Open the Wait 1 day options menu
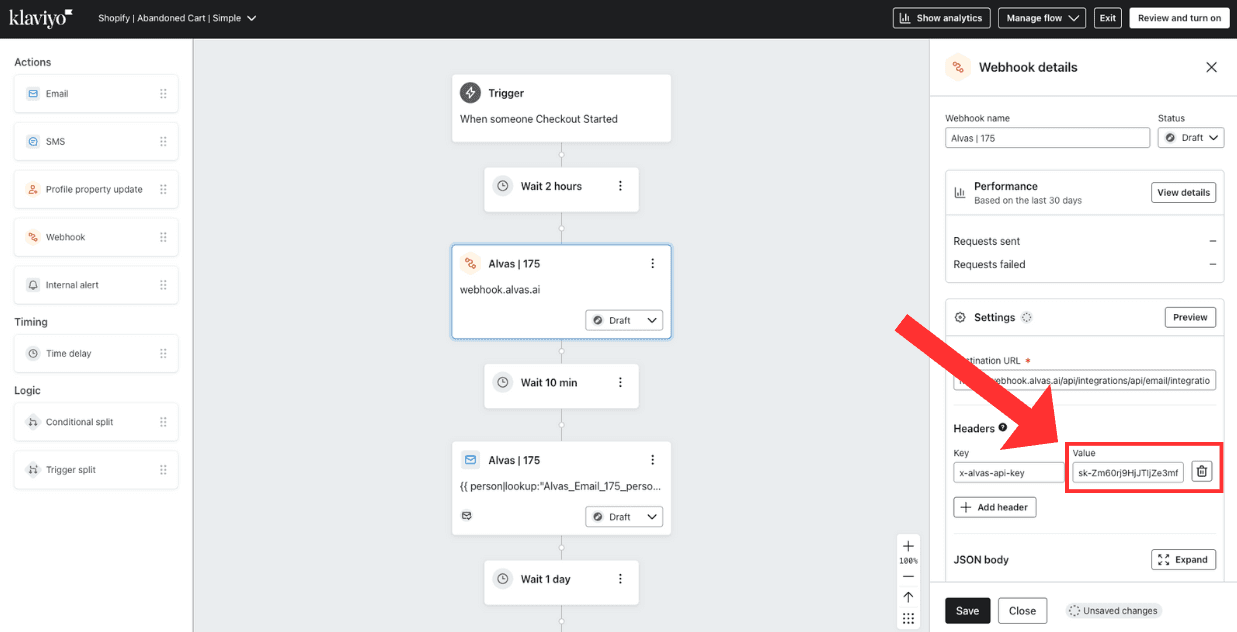The height and width of the screenshot is (632, 1237). tap(620, 579)
